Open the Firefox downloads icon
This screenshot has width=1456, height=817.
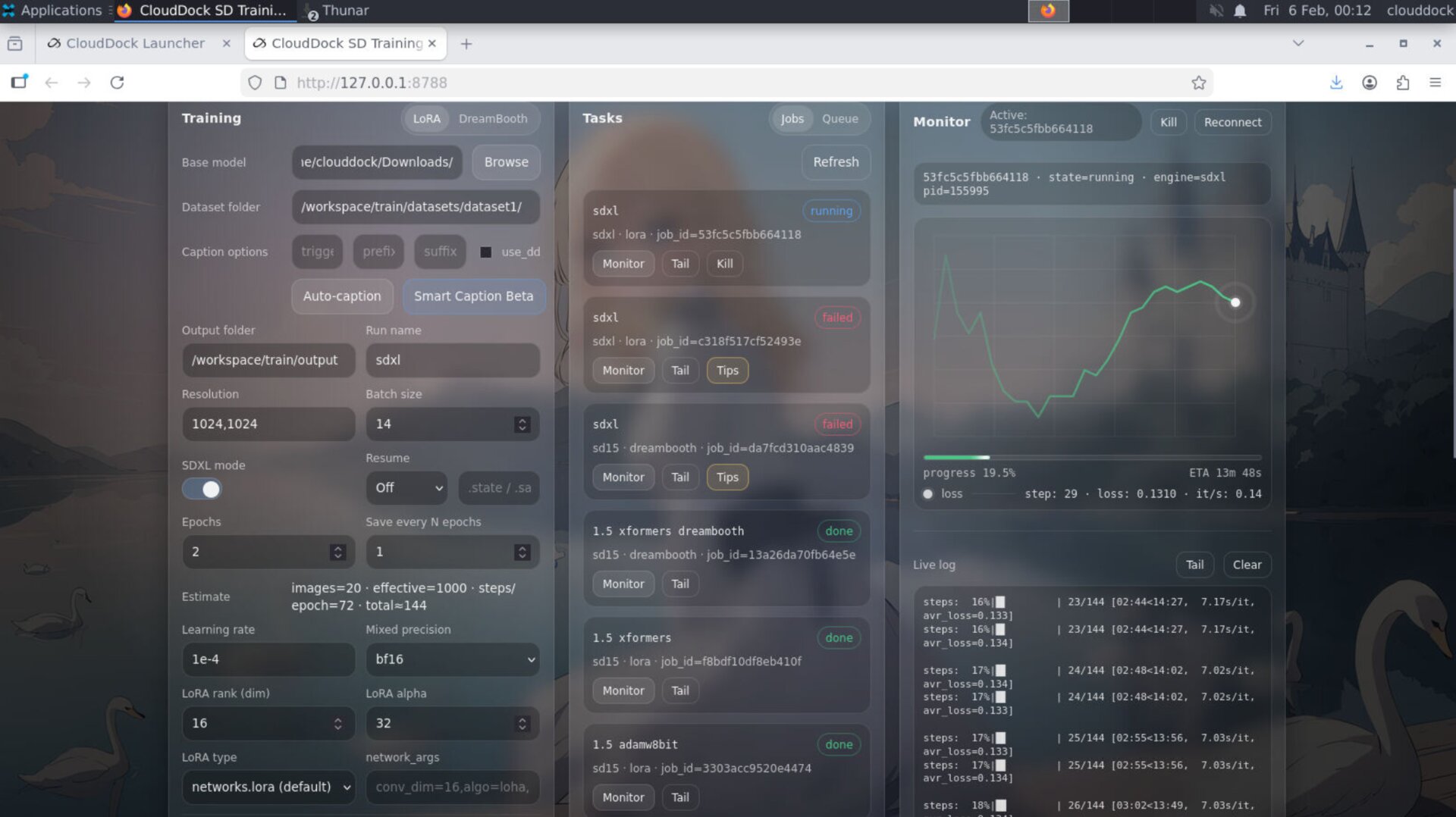1336,83
